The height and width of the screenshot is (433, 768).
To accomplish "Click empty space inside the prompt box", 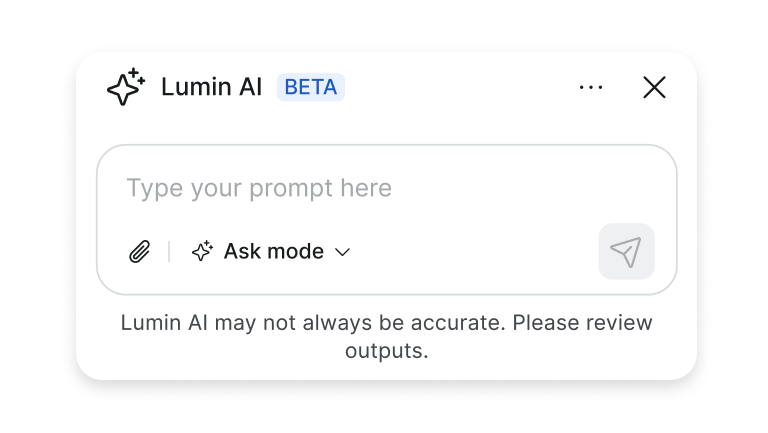I will (480, 250).
